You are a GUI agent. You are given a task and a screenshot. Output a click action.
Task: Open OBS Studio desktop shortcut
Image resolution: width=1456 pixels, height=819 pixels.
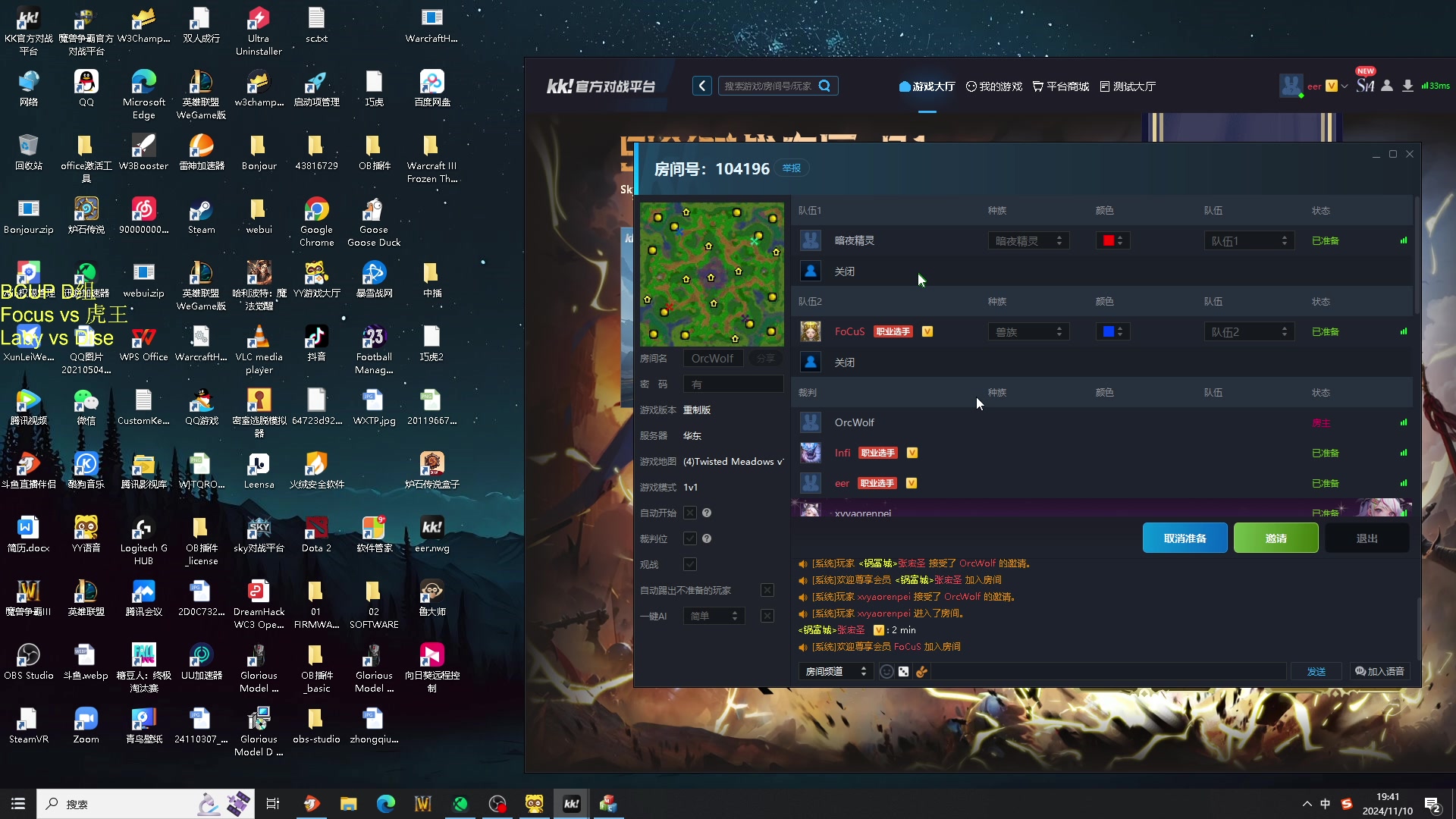pyautogui.click(x=29, y=662)
